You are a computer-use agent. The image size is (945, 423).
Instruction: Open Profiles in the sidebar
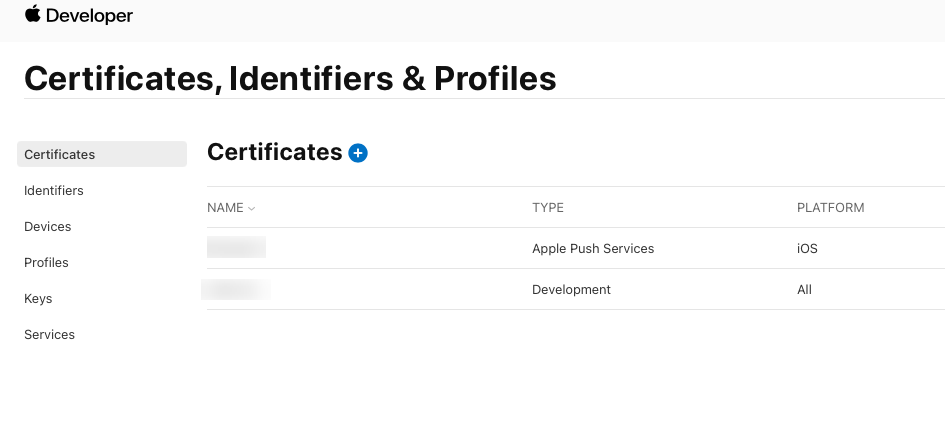46,263
